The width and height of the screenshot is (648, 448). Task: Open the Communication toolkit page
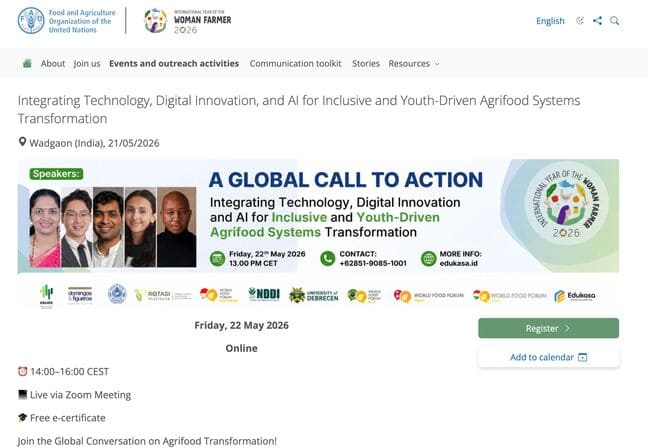(x=295, y=64)
